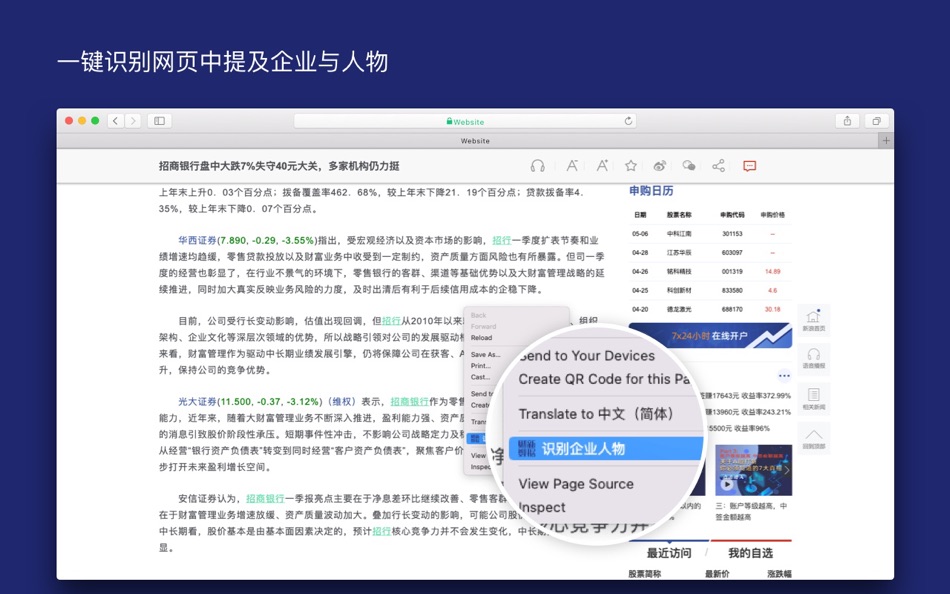
Task: Increase the article font size (A+)
Action: click(602, 165)
